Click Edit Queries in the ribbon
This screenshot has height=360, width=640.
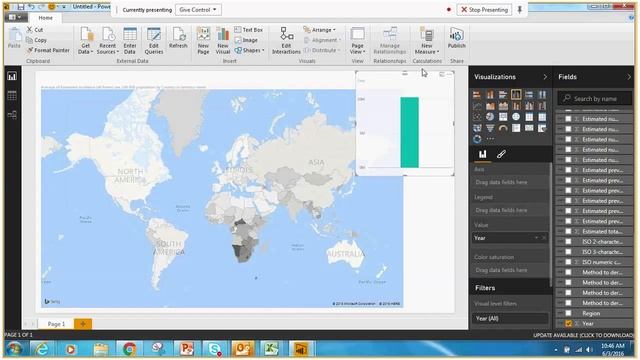pyautogui.click(x=154, y=41)
